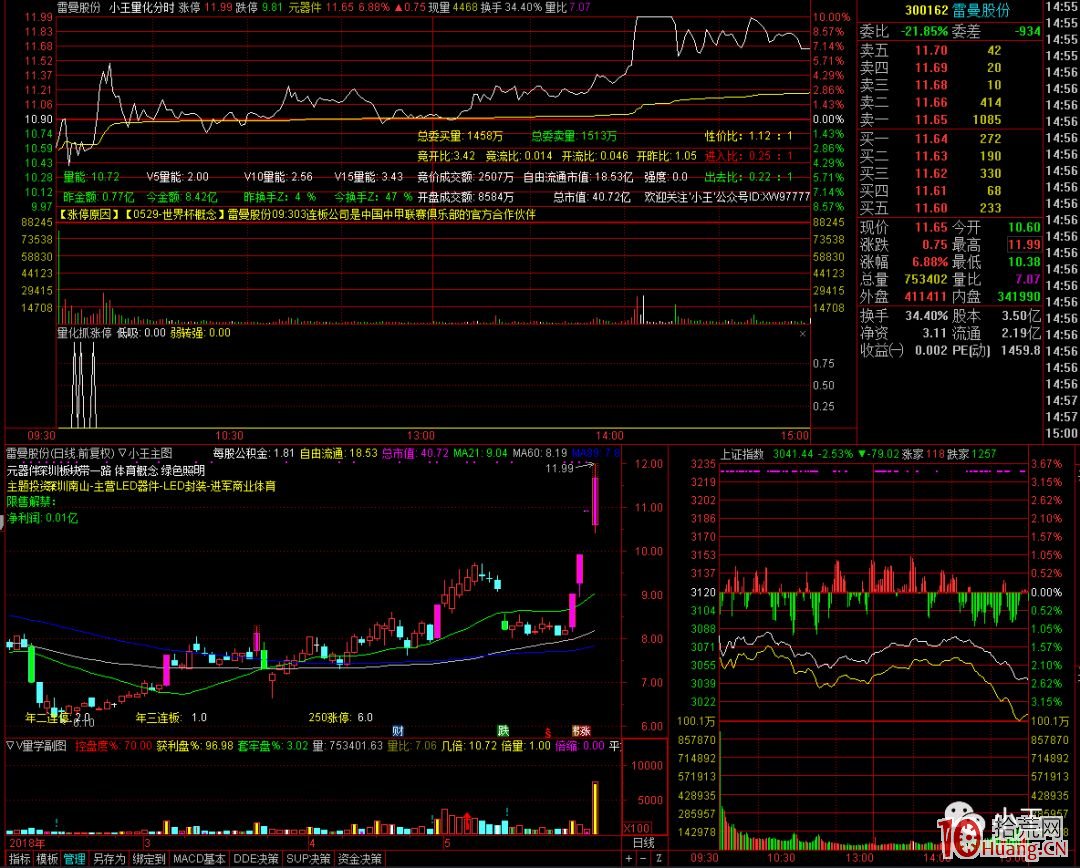Zoom in with the + button at bottom
Viewport: 1080px width, 868px height.
(629, 859)
